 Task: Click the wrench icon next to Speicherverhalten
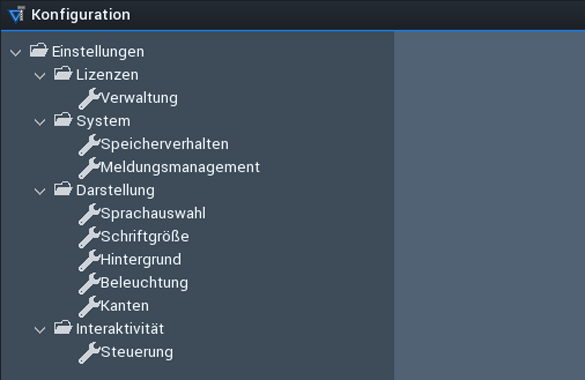[89, 145]
